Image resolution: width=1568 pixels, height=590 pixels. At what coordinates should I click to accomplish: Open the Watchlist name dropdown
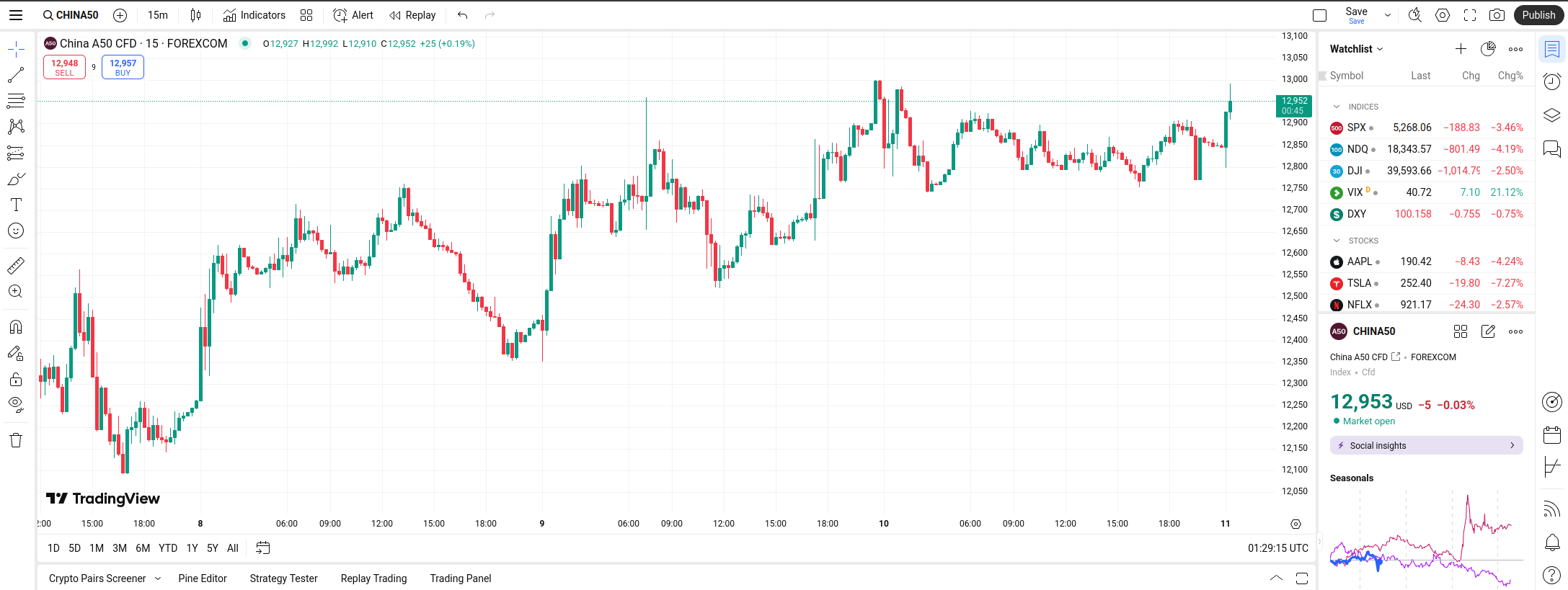[x=1357, y=49]
